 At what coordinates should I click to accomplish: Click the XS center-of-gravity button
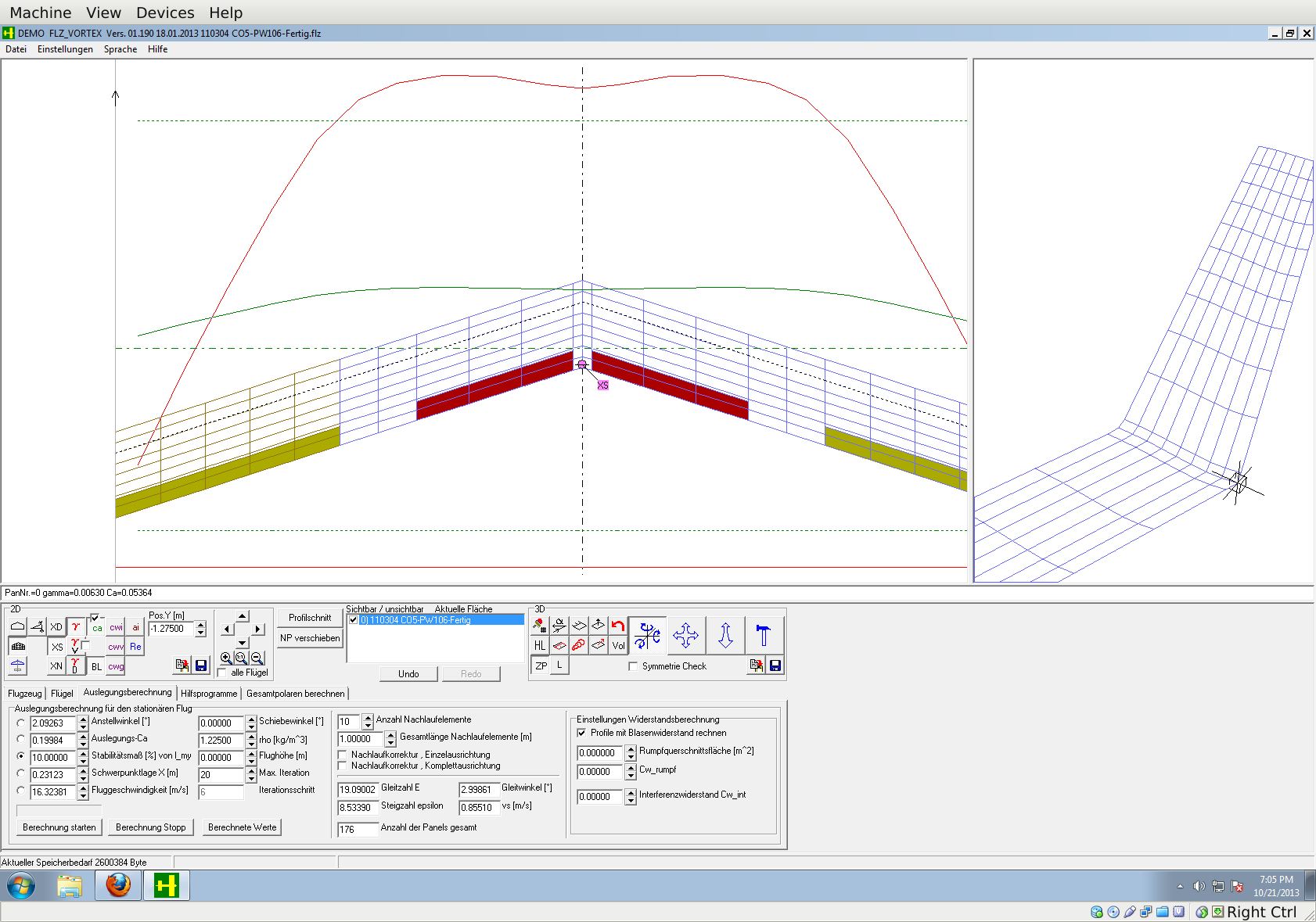pyautogui.click(x=57, y=647)
